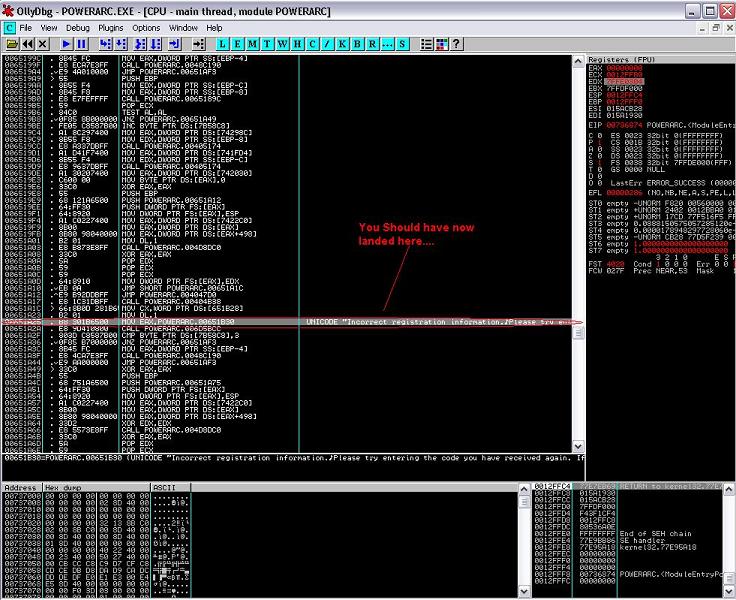
Task: Select the EFL flags register line
Action: pos(661,193)
